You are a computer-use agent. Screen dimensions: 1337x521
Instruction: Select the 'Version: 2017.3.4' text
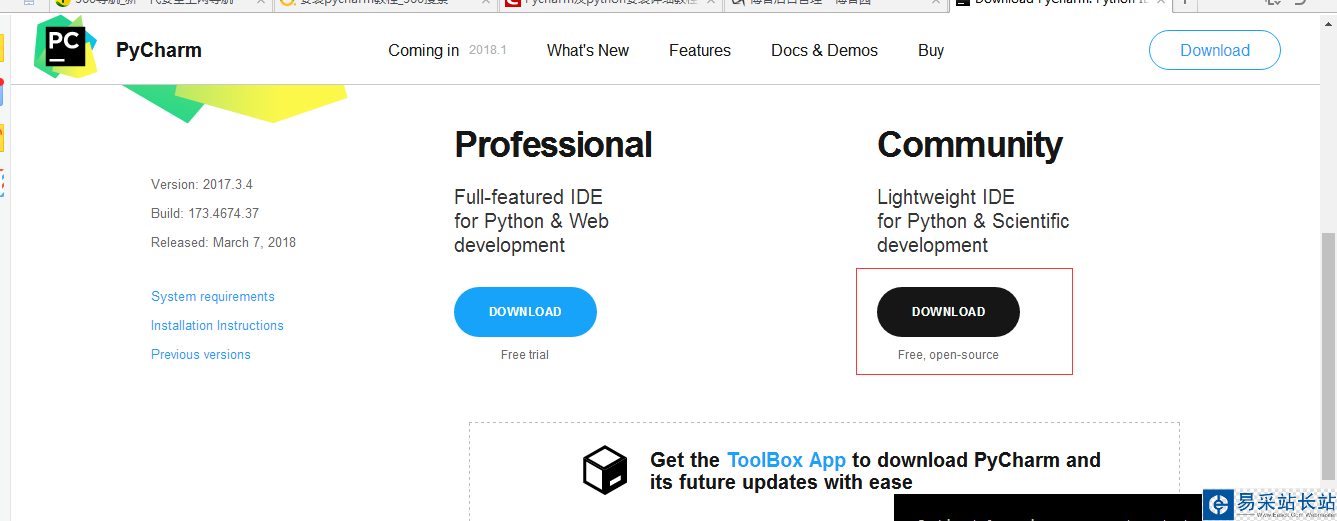tap(202, 185)
